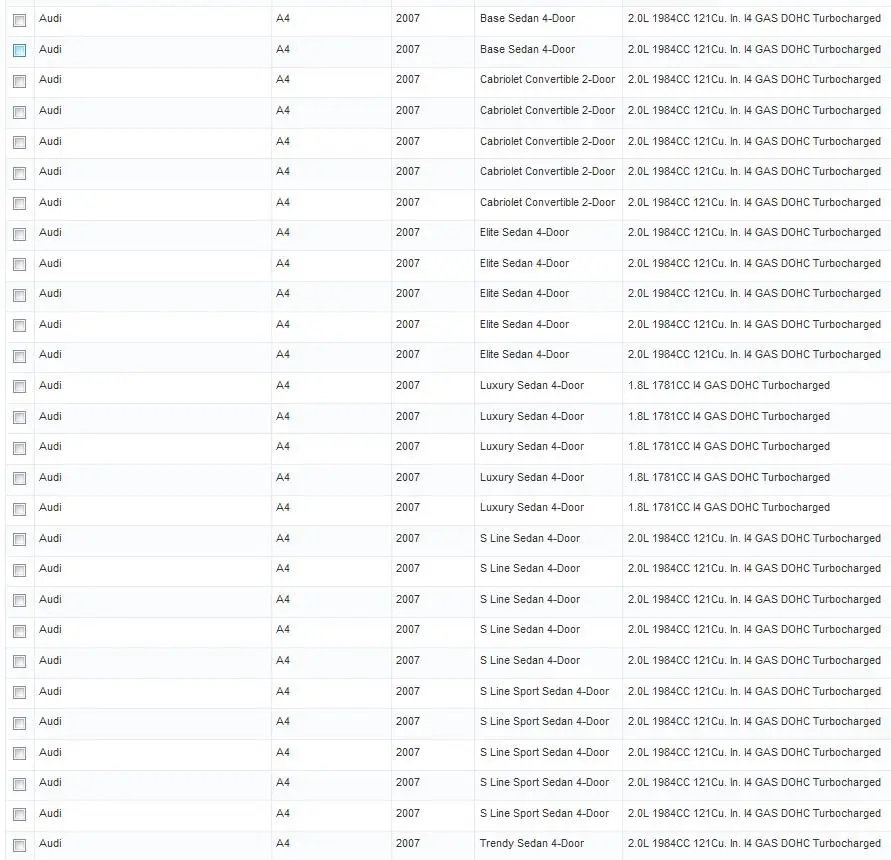Click the 2.0L engine text in topmost Base Sedan row

(x=754, y=18)
